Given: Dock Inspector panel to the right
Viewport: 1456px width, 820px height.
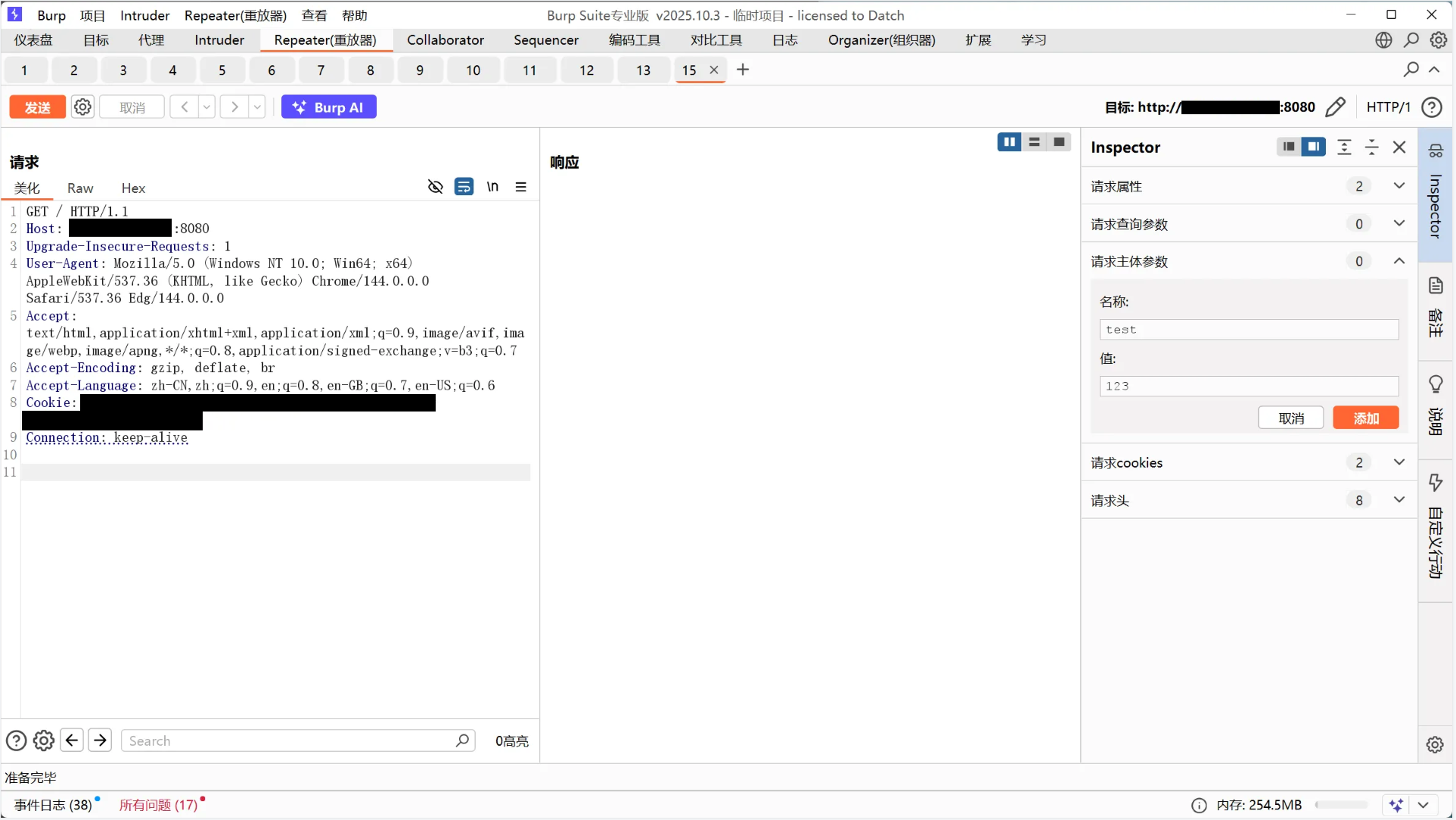Looking at the screenshot, I should 1314,147.
